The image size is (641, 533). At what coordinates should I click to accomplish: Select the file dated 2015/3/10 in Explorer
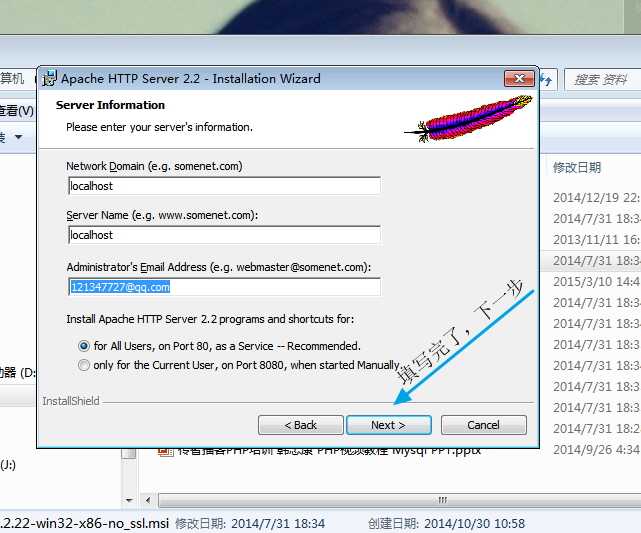[596, 282]
